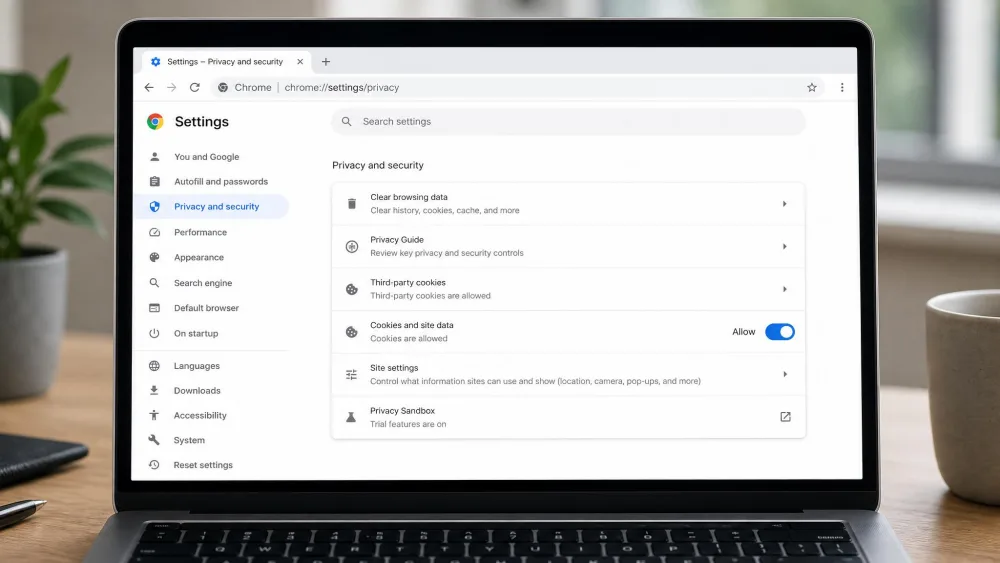Select Privacy and security in sidebar
The width and height of the screenshot is (1000, 563).
coord(212,207)
